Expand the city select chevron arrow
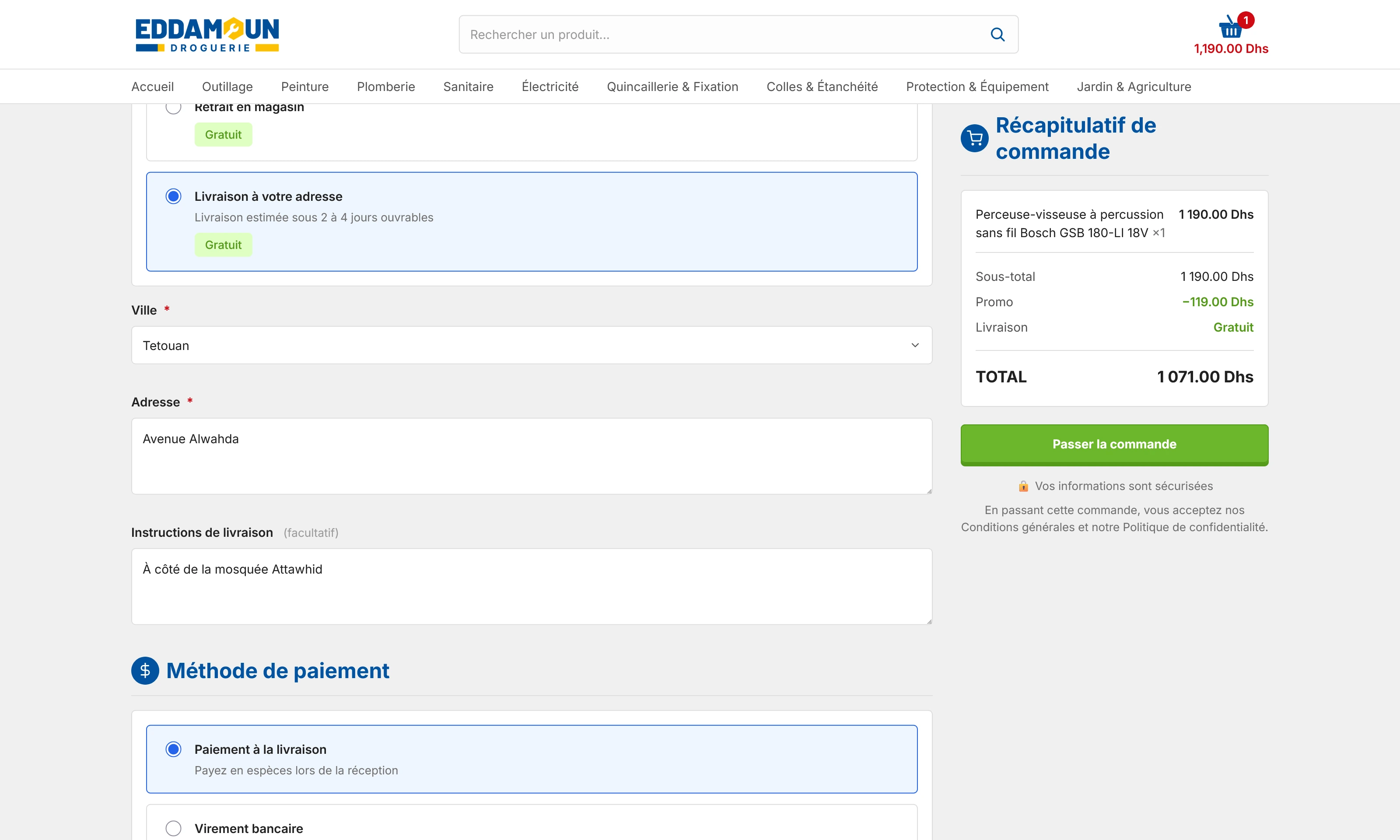The image size is (1400, 840). click(x=915, y=345)
